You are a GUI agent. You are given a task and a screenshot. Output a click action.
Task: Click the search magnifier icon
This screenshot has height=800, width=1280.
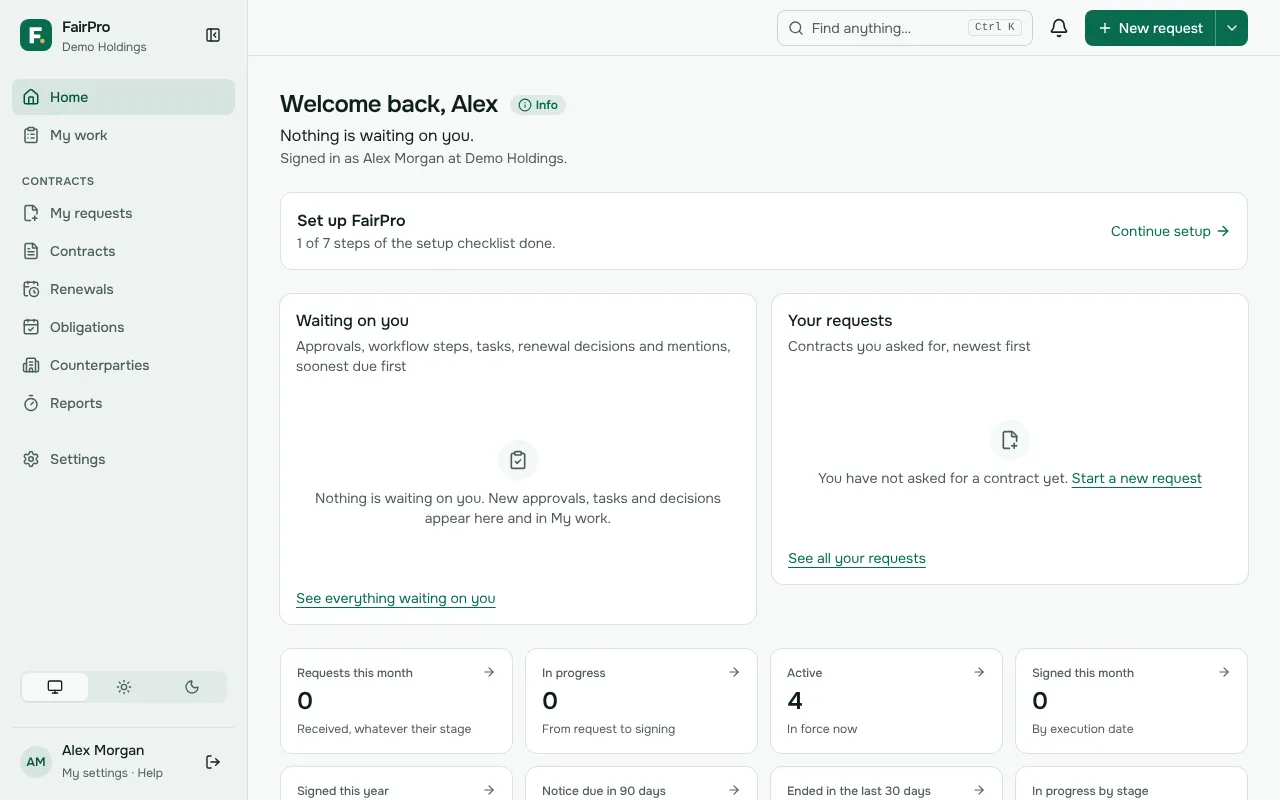[x=797, y=28]
